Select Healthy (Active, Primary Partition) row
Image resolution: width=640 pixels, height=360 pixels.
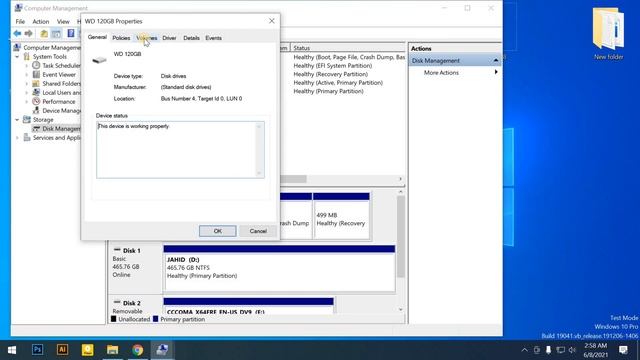(338, 83)
